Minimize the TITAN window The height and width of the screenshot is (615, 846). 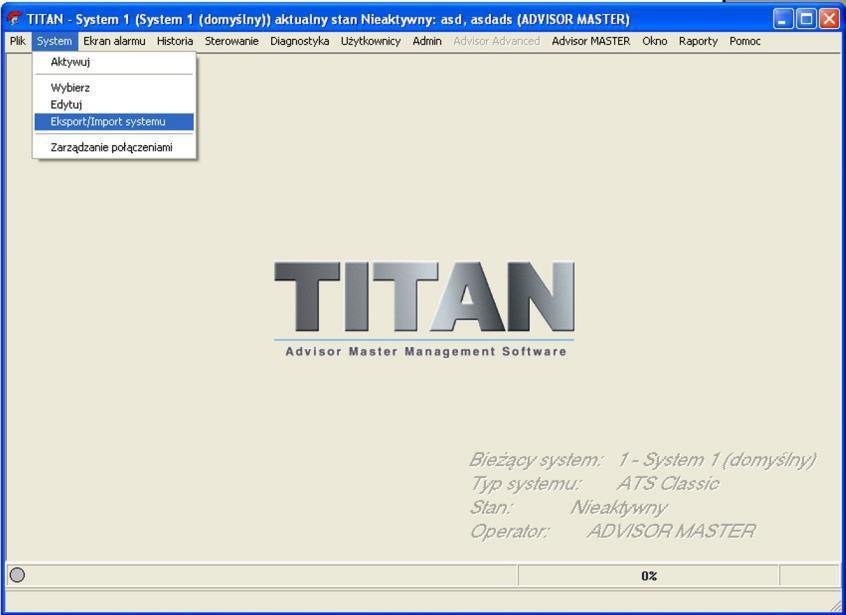(x=783, y=19)
